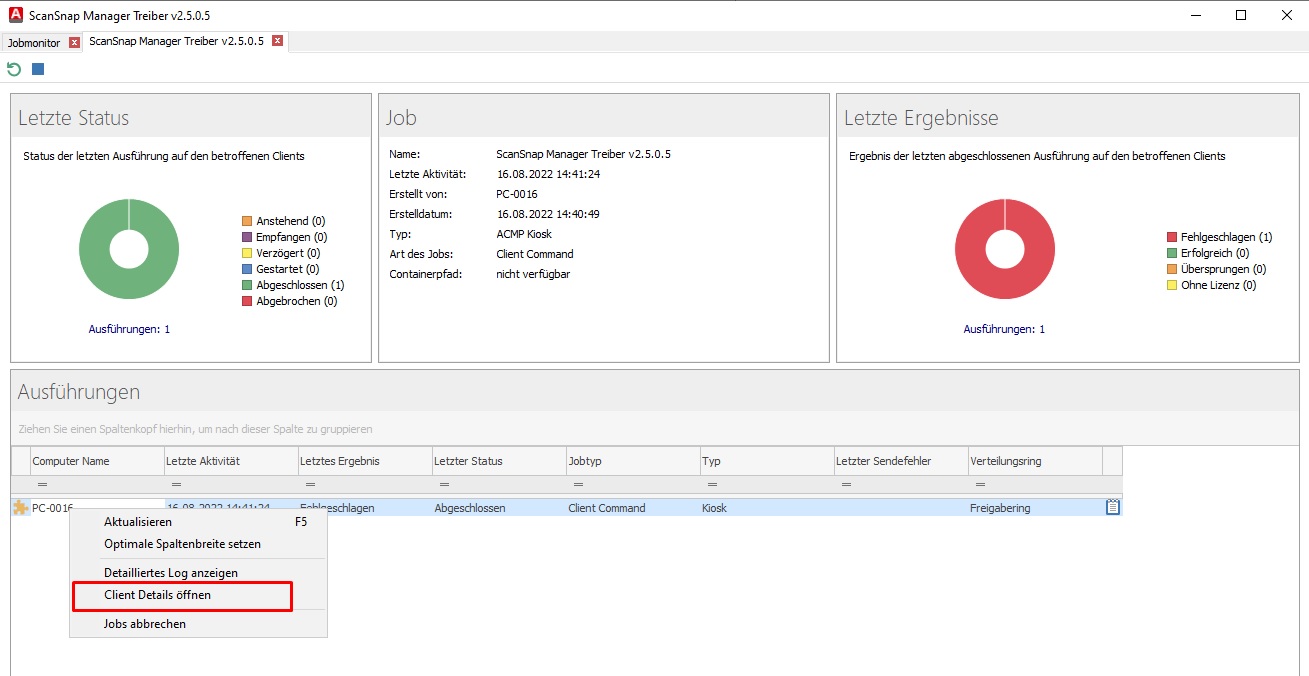Select Detailliertes Log anzeigen in the context menu
The image size is (1309, 676).
(170, 573)
